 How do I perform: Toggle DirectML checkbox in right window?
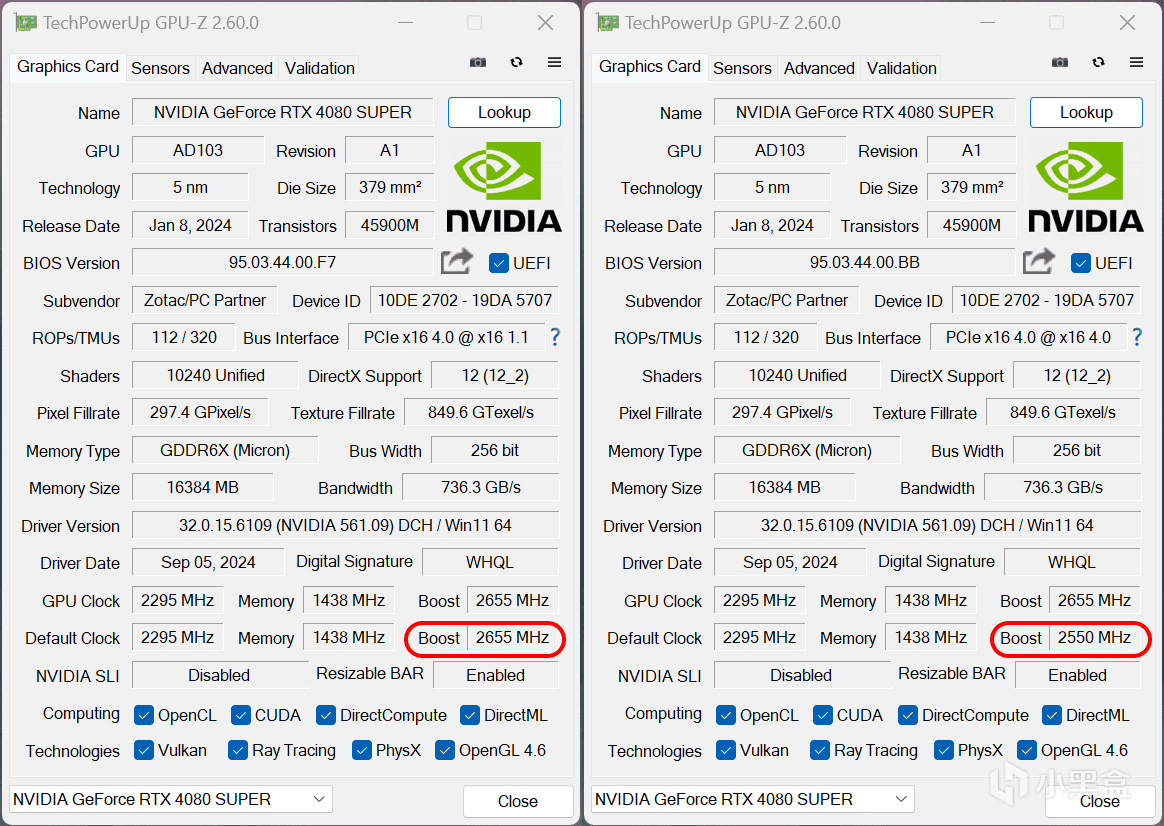coord(1051,715)
